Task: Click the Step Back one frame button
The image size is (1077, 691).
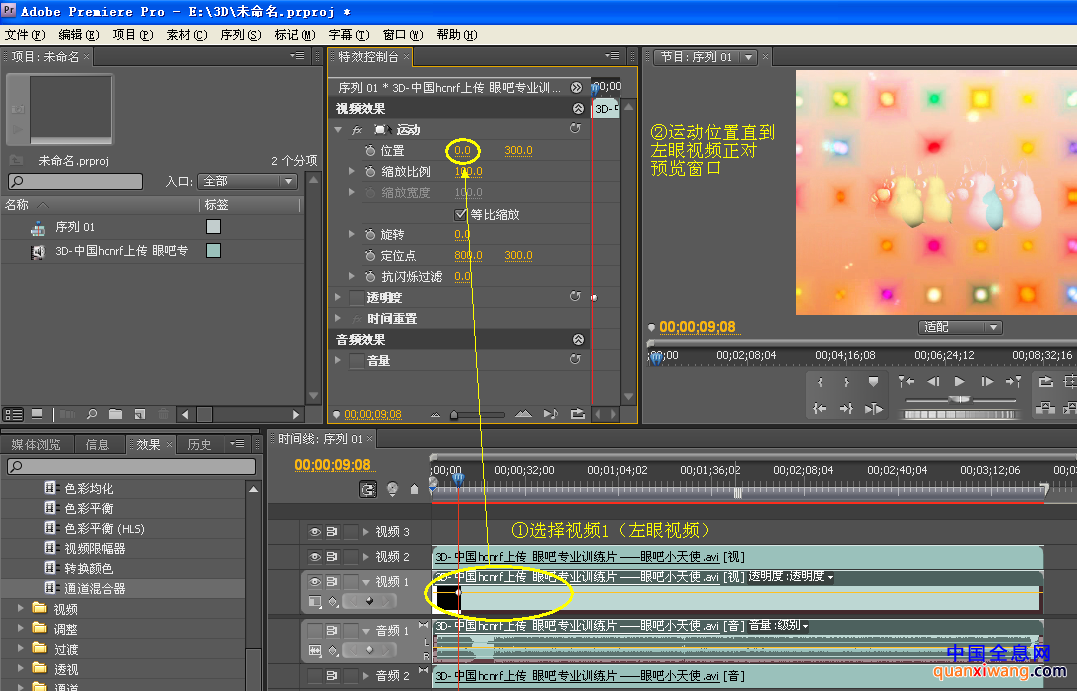Action: (x=933, y=381)
